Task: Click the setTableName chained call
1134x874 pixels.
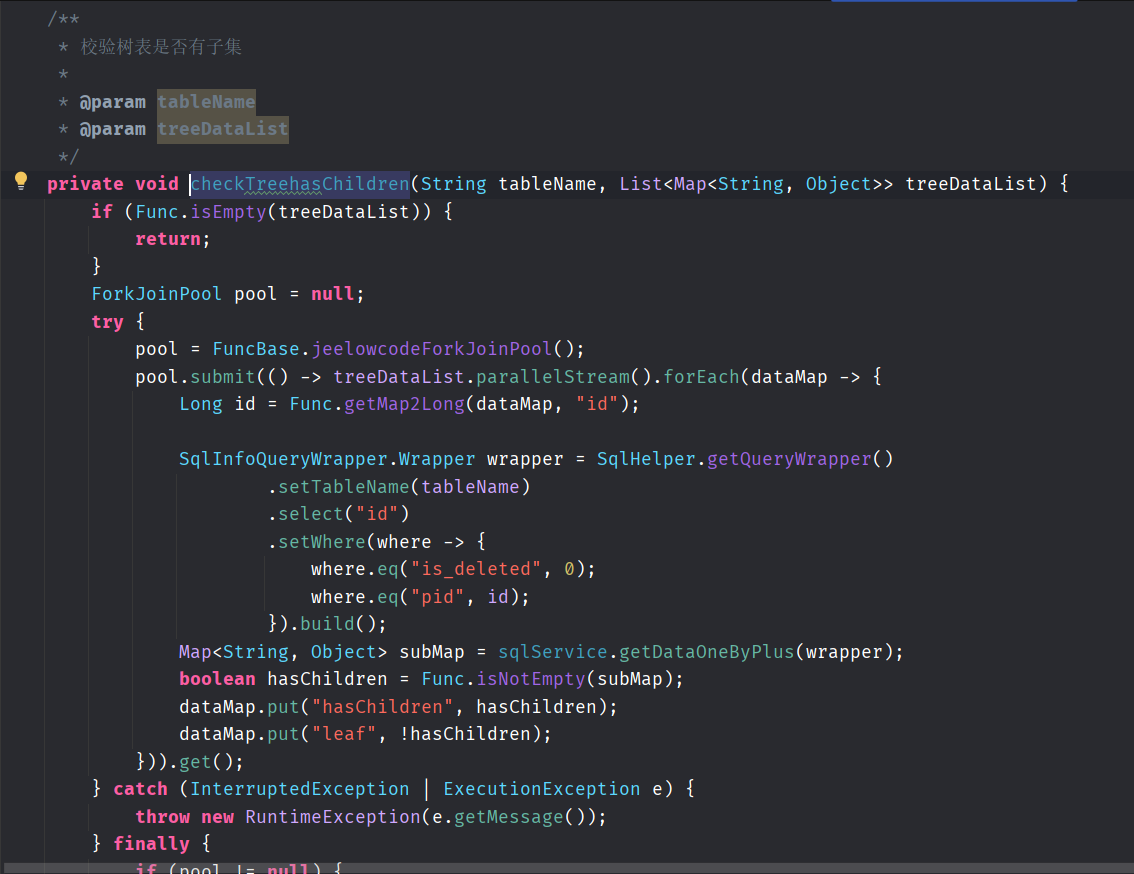Action: coord(344,487)
